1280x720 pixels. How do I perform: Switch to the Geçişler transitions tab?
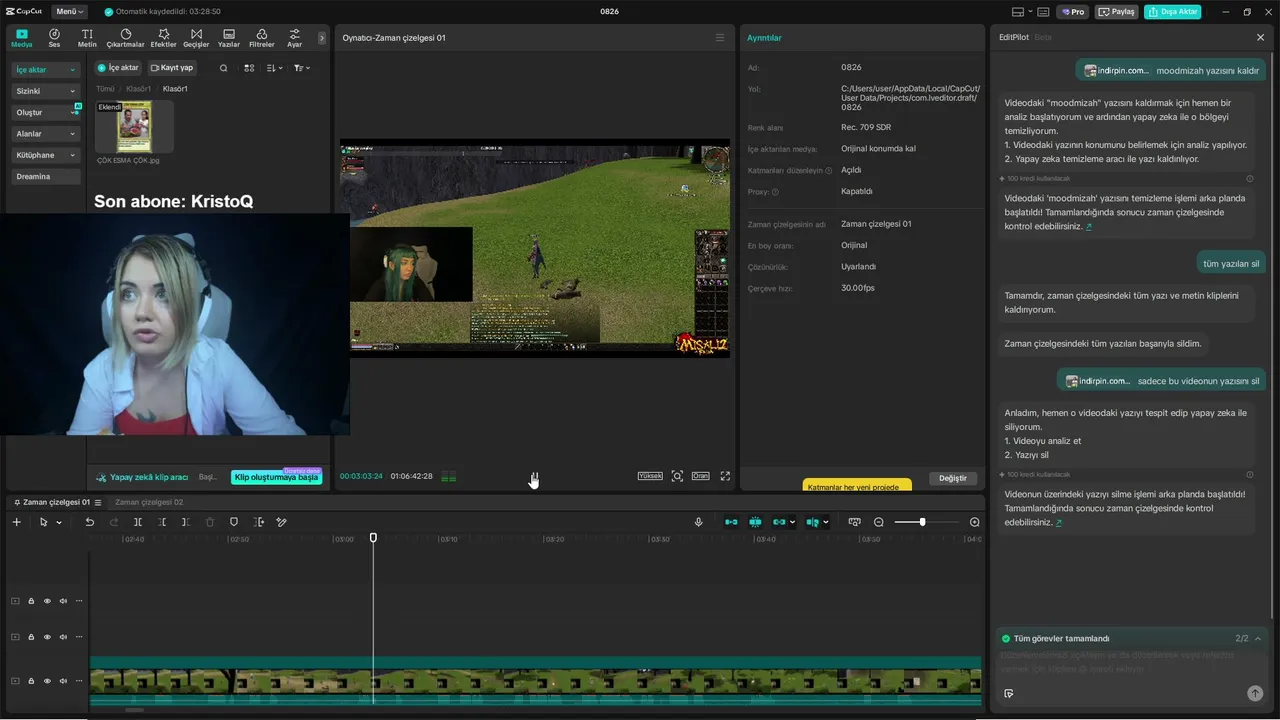[x=196, y=38]
